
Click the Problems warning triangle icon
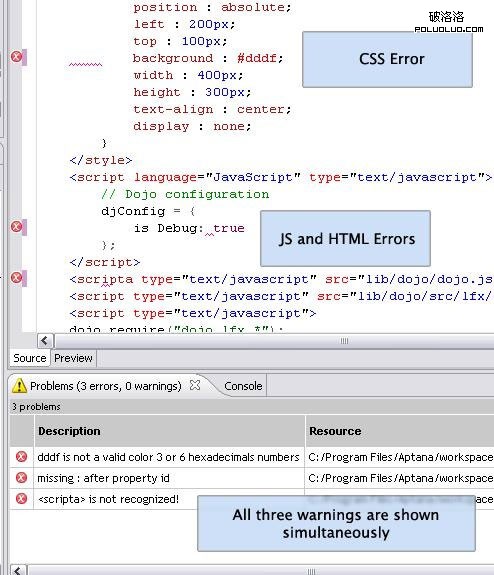coord(19,386)
